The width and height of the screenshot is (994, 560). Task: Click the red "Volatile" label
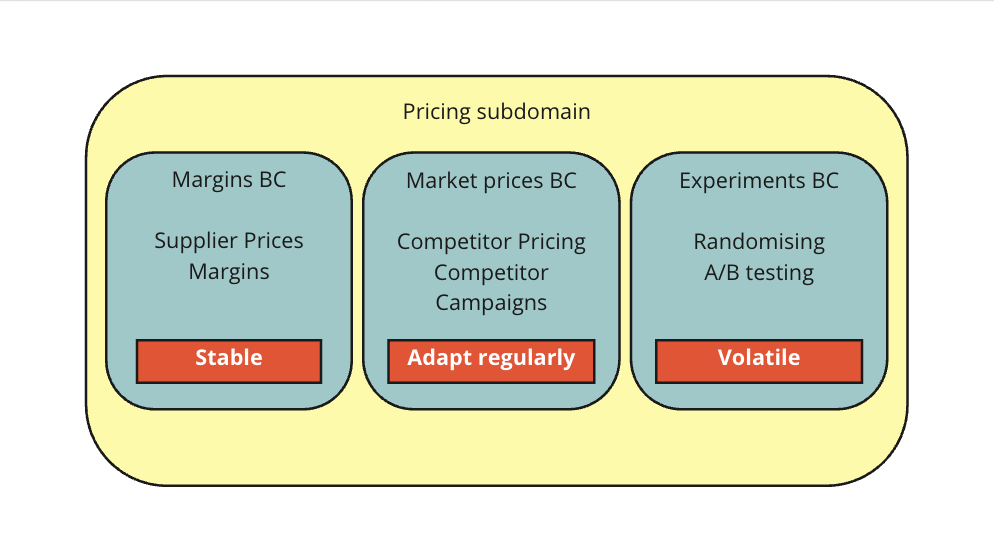tap(759, 360)
